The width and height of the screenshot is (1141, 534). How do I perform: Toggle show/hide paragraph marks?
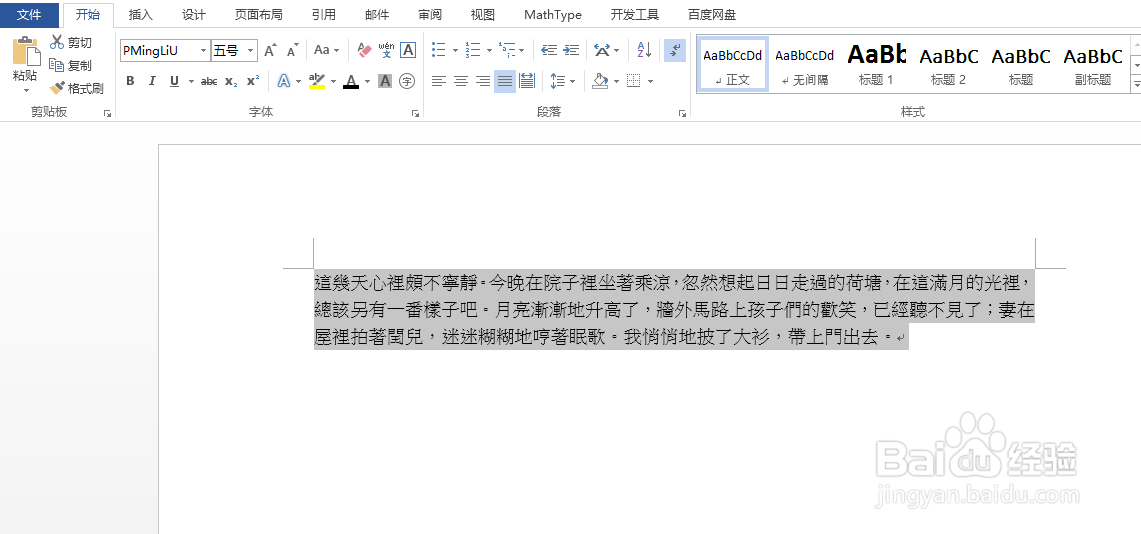(675, 50)
